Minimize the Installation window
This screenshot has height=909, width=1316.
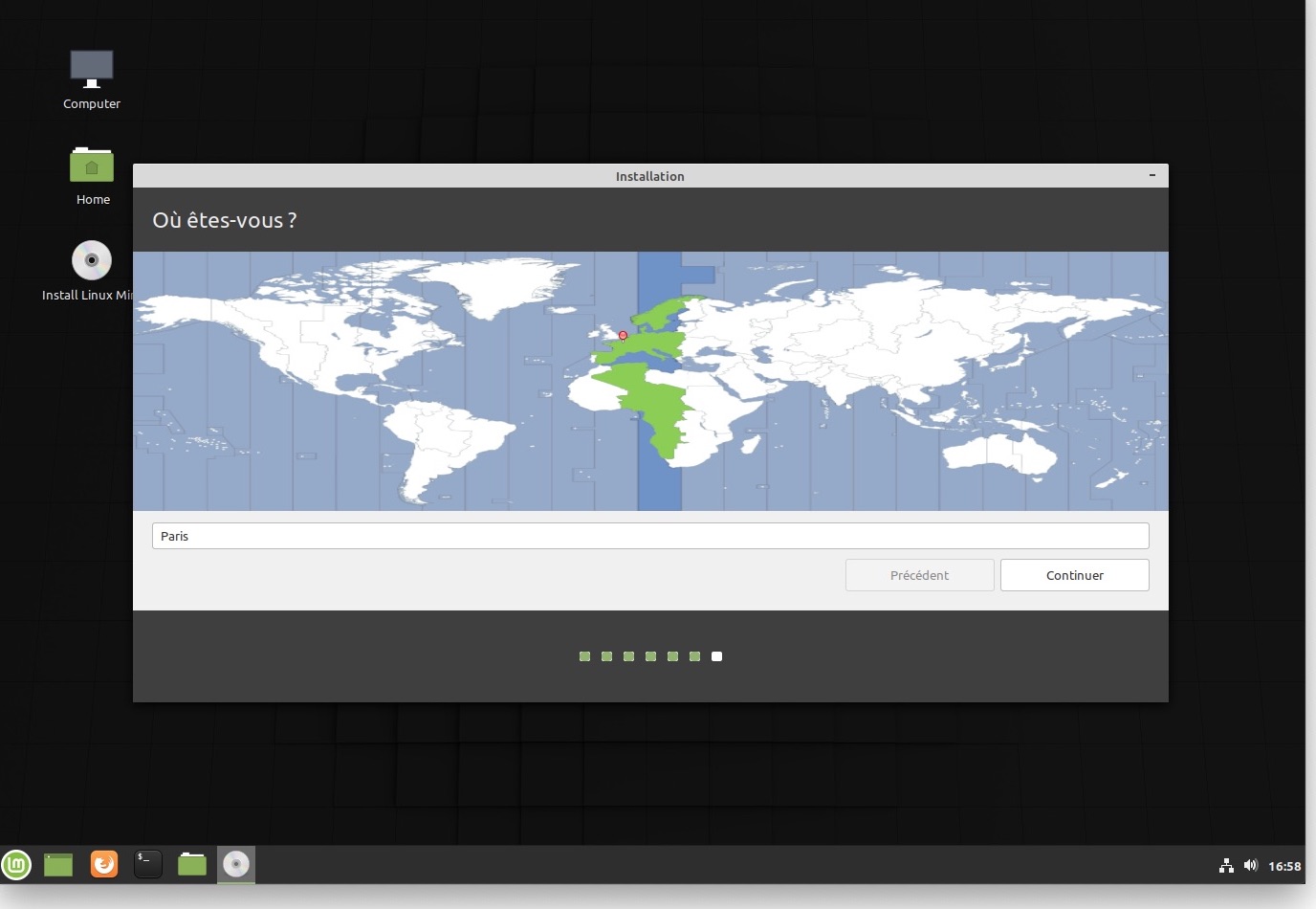(1152, 176)
